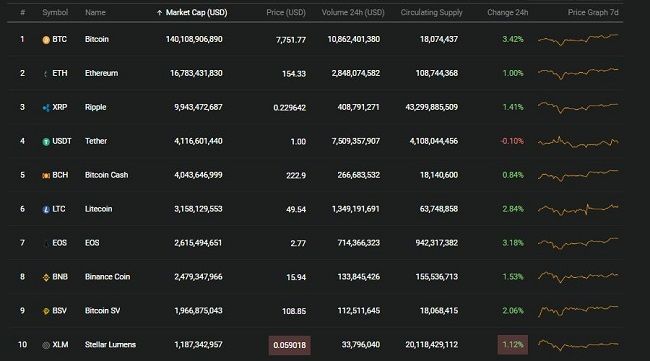The width and height of the screenshot is (650, 361).
Task: Open the Ripple name link
Action: click(95, 107)
